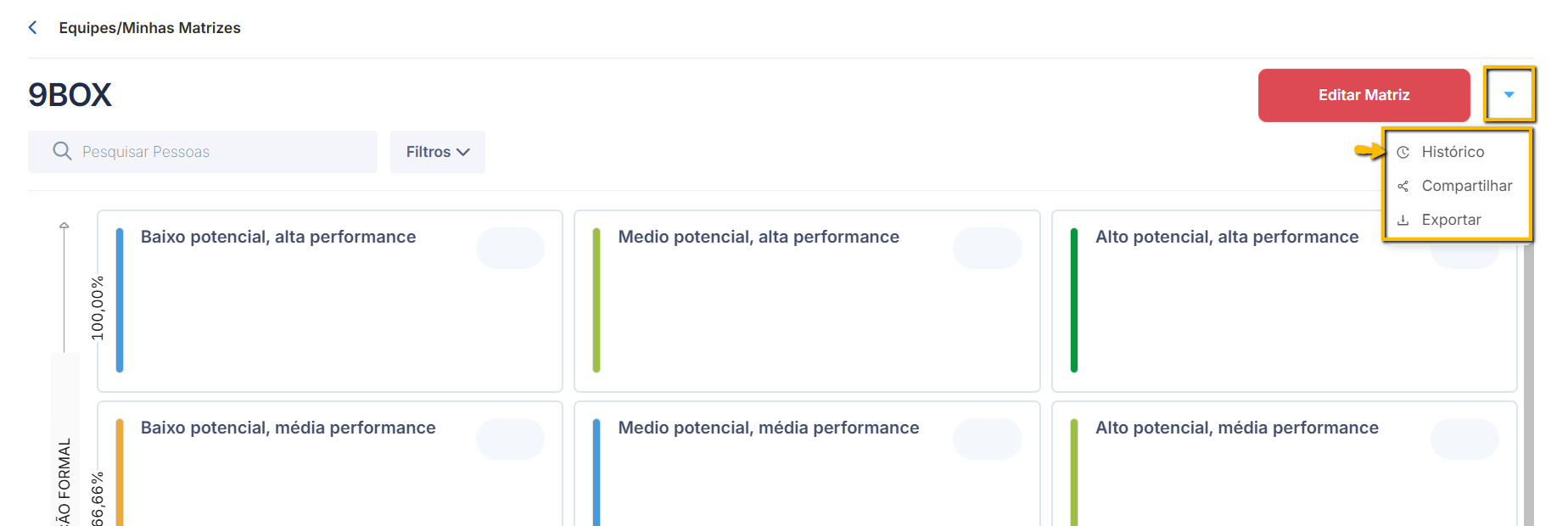Select Histórico from the menu

tap(1453, 152)
